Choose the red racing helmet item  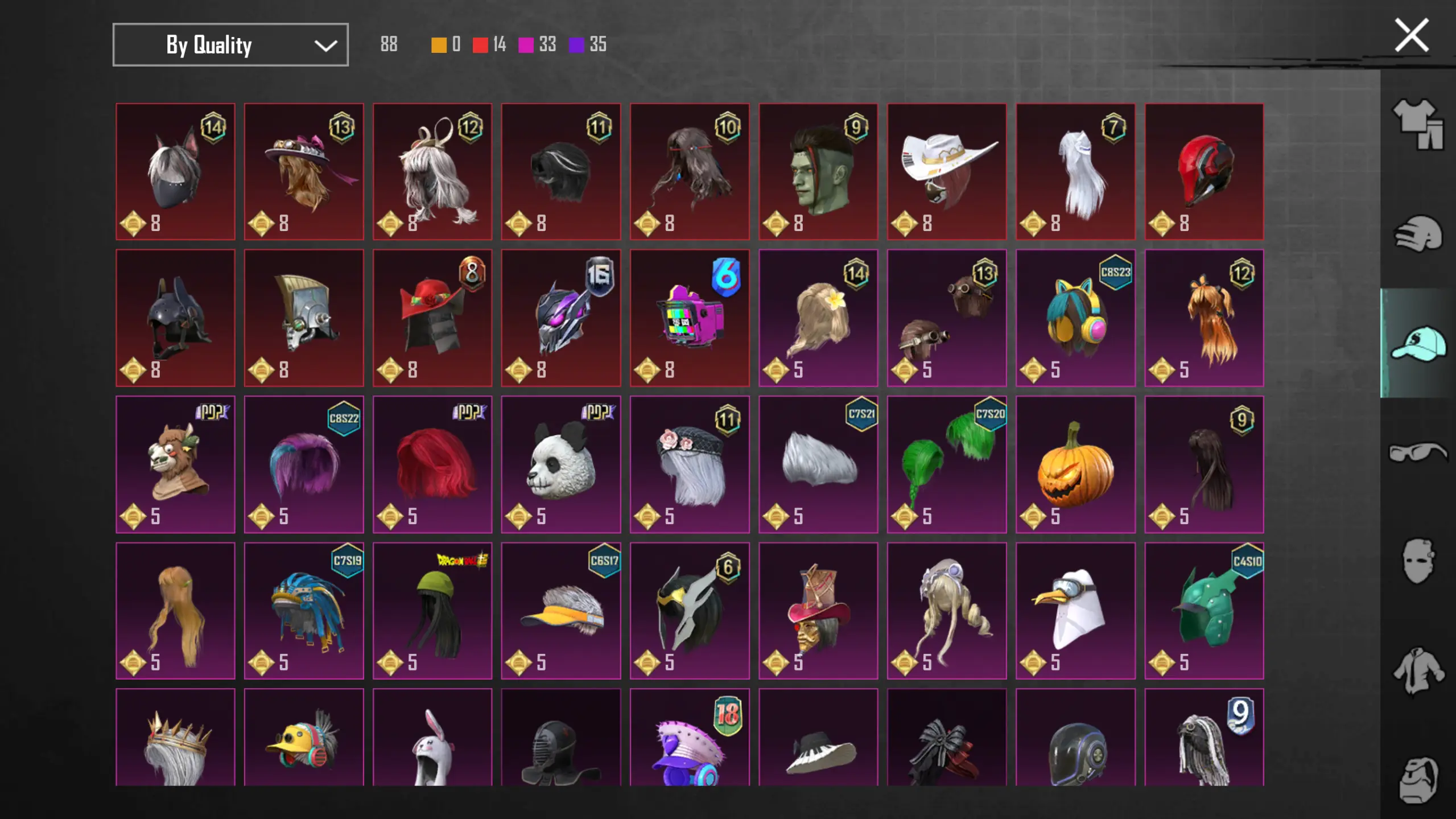pos(1204,171)
